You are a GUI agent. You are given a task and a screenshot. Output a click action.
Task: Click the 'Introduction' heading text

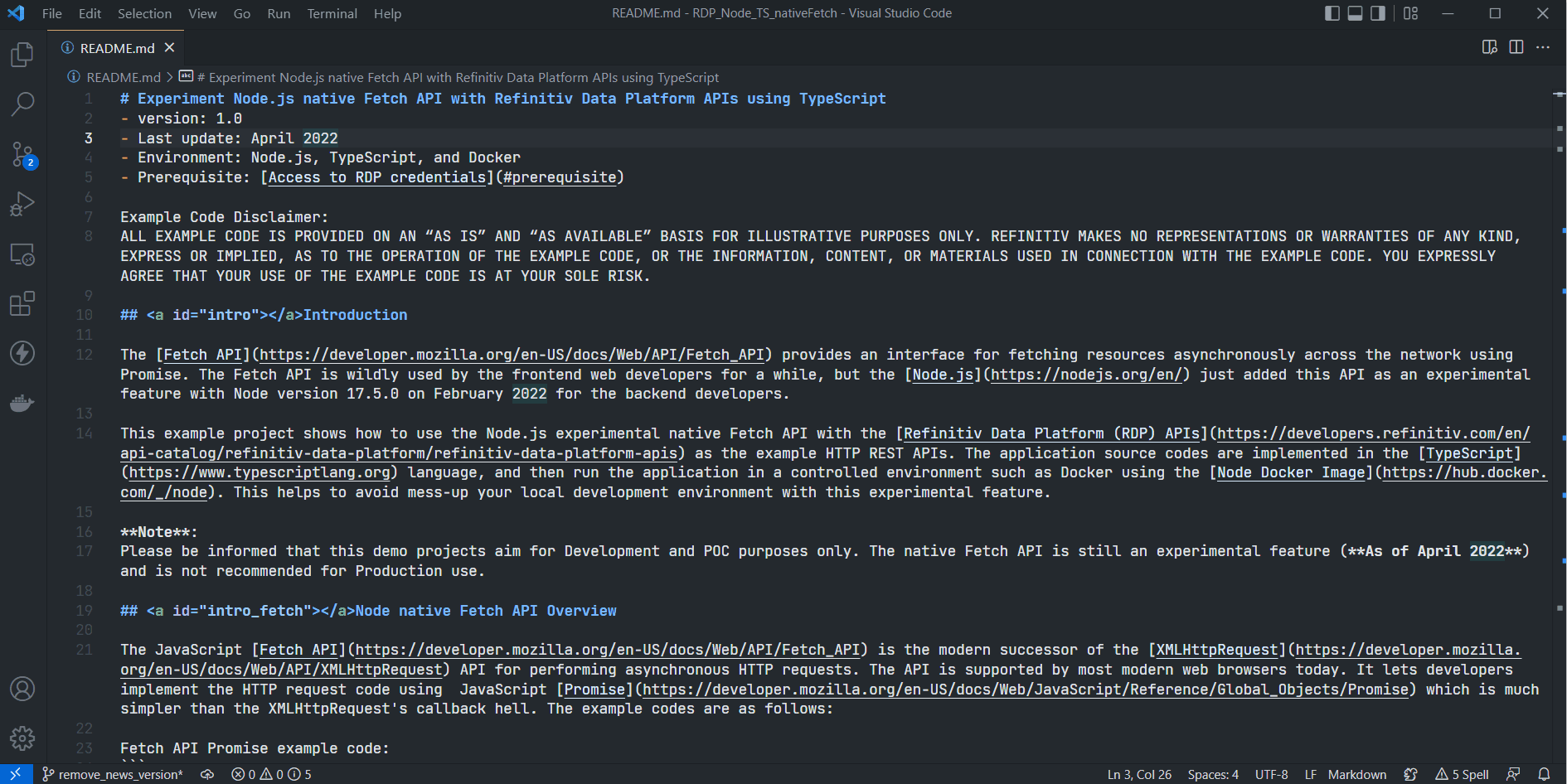pos(355,315)
